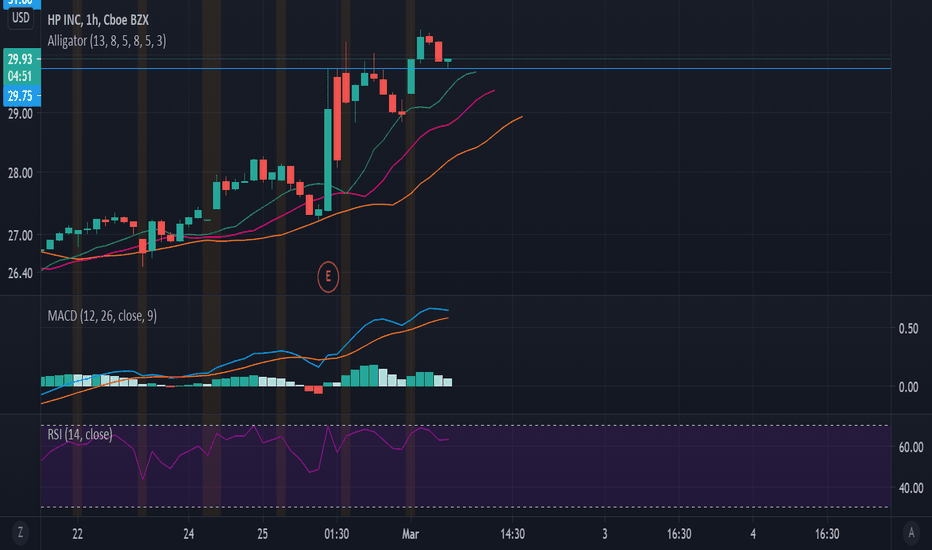
Task: Click the 29.75 blue price line label
Action: coord(21,96)
